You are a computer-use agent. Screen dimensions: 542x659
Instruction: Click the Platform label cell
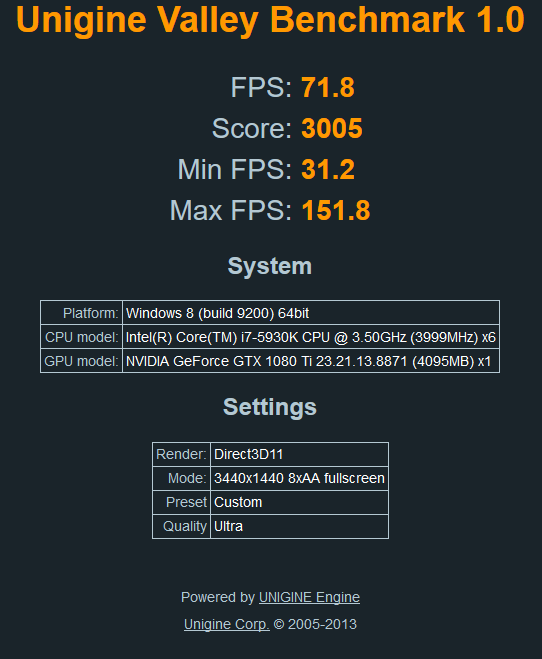click(x=82, y=313)
